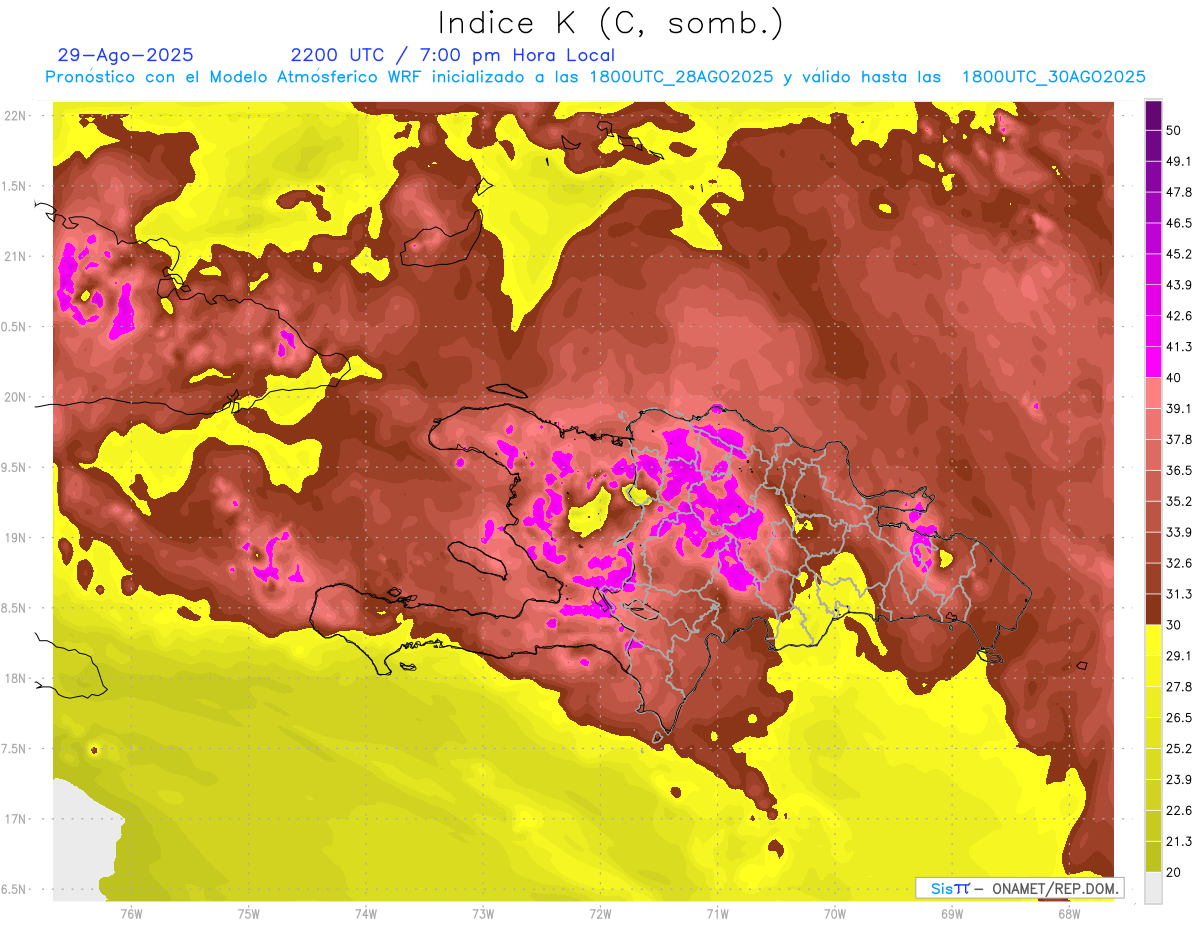Click the colorbar value "33.9"
This screenshot has width=1200, height=927.
[x=1179, y=532]
